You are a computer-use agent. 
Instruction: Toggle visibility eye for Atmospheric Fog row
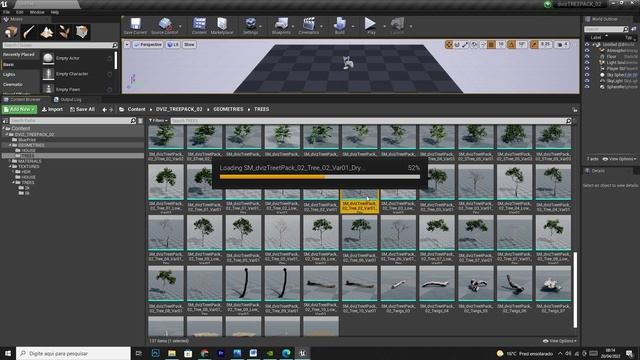click(x=587, y=51)
